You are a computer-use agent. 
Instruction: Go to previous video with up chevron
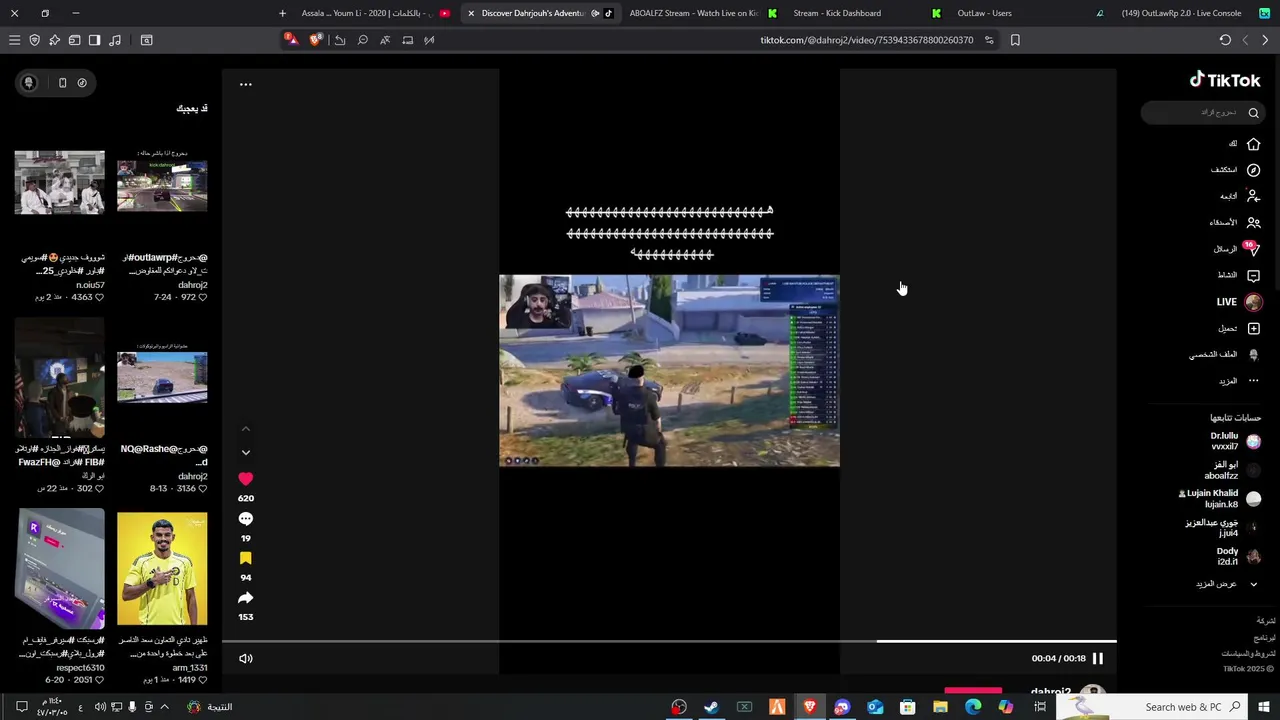(246, 429)
